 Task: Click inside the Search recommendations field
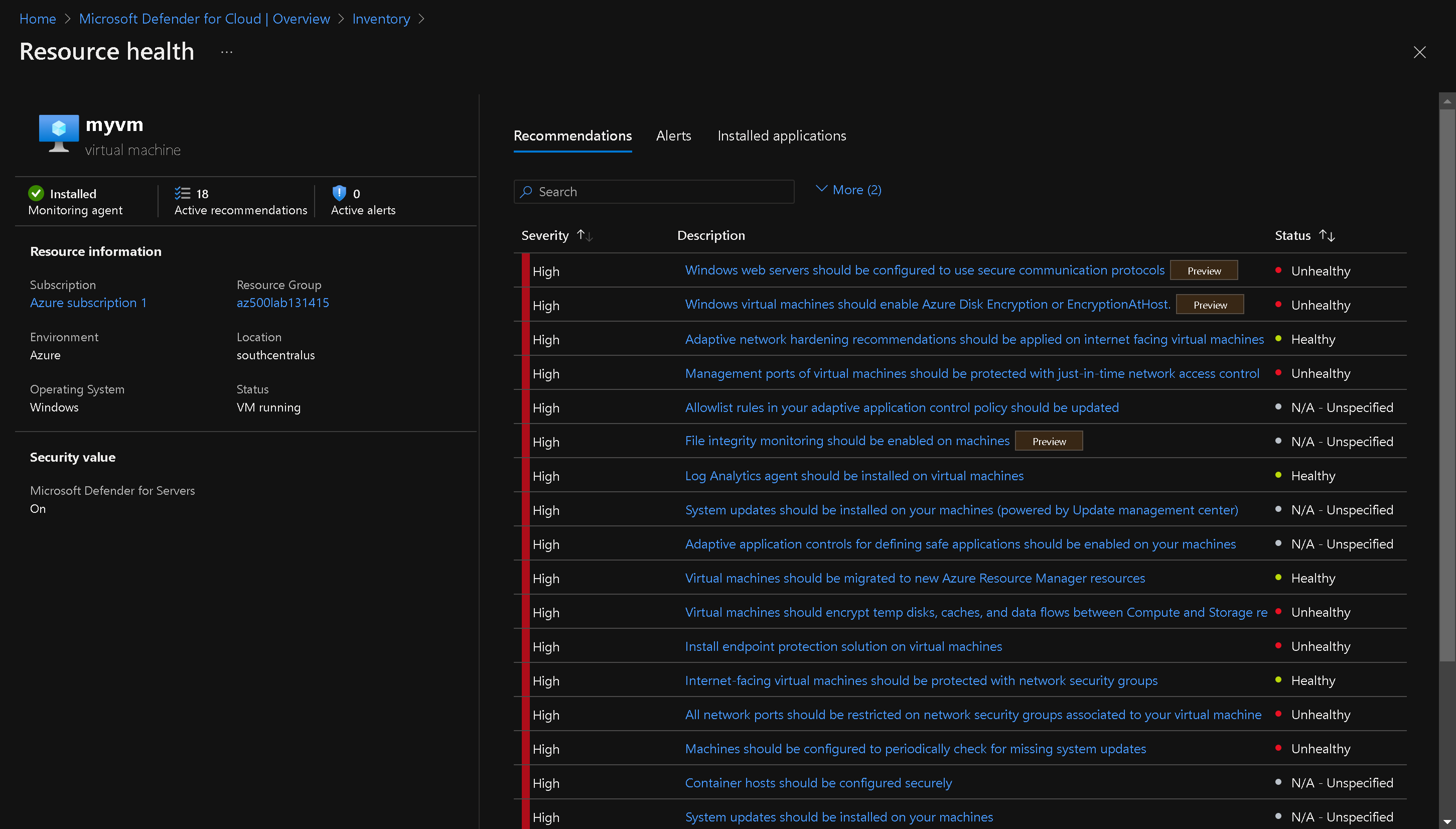tap(655, 192)
